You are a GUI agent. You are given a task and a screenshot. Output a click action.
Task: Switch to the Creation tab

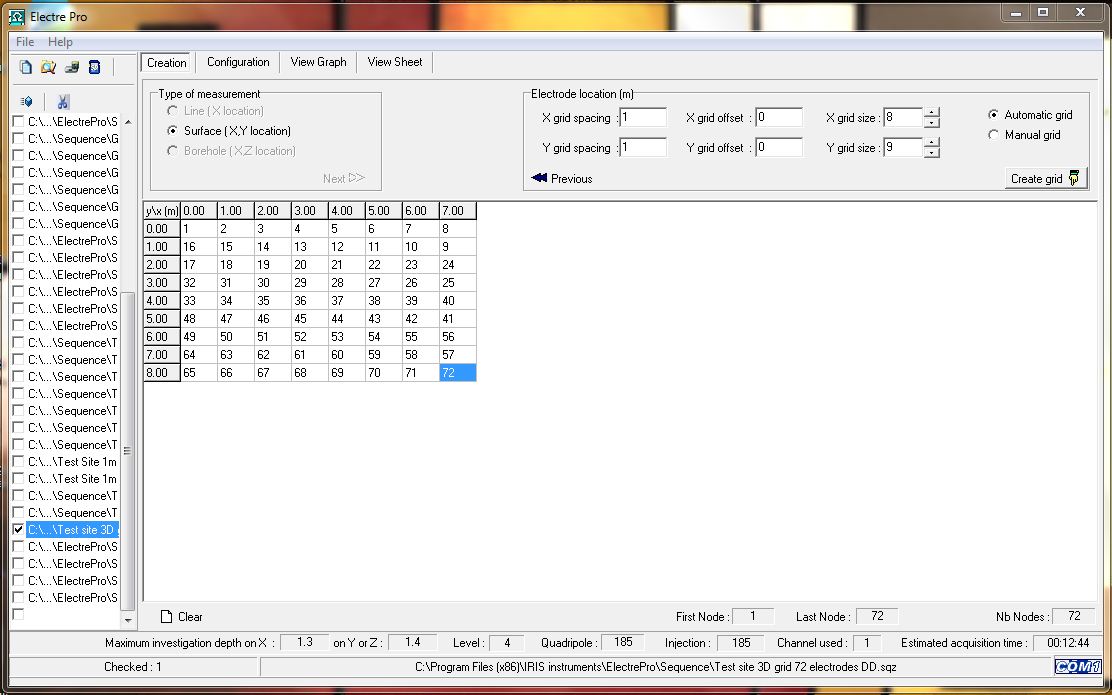point(167,62)
